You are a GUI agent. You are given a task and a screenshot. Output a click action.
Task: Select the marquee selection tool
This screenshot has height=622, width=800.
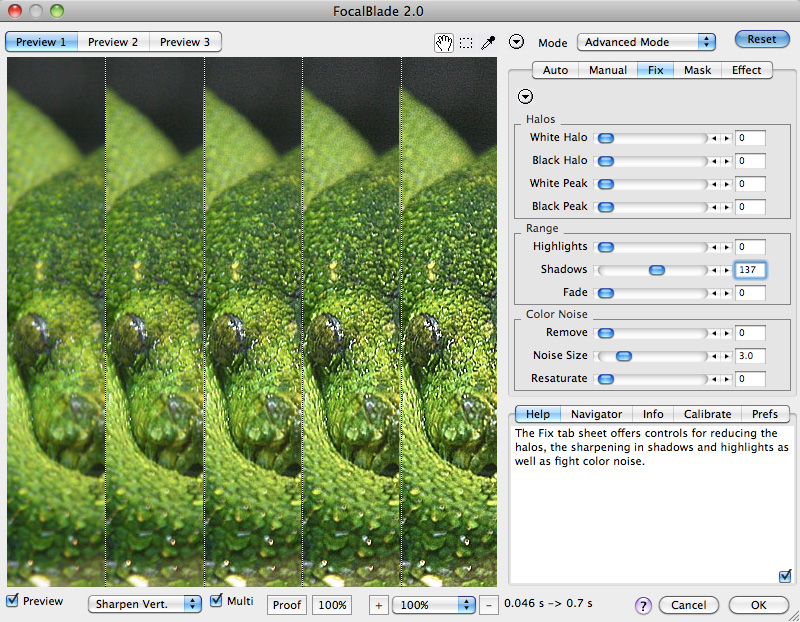pos(466,43)
